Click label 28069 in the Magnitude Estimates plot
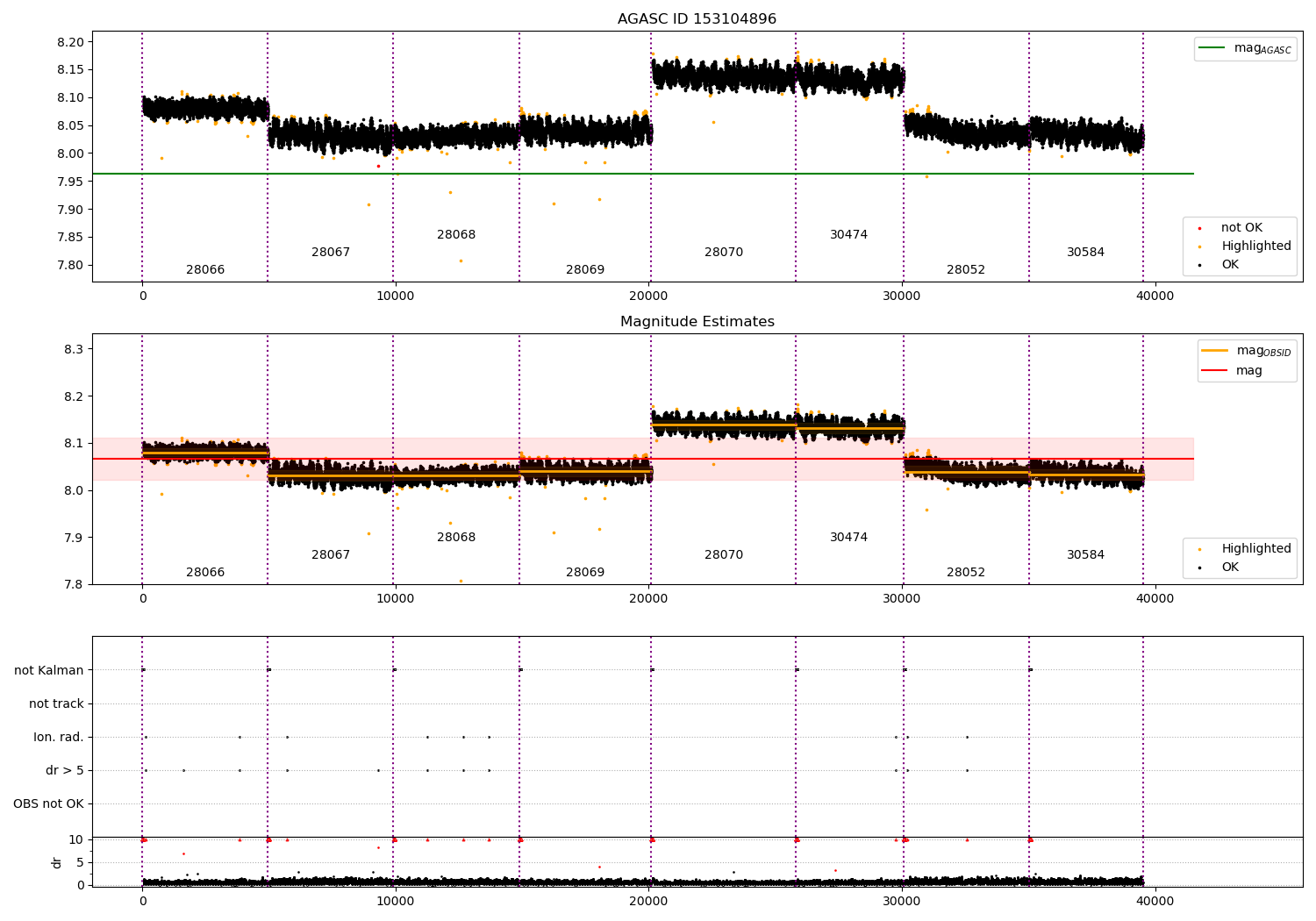1316x921 pixels. (585, 573)
